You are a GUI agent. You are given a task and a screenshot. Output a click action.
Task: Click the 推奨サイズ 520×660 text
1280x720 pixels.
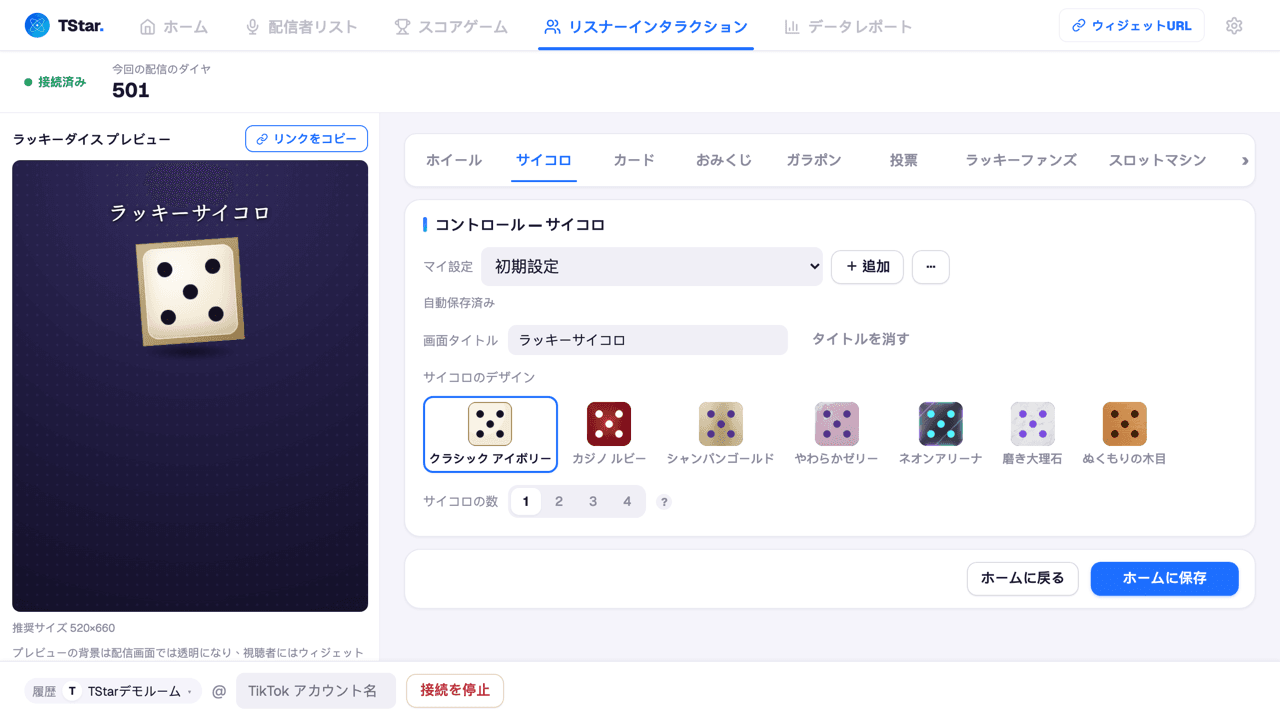64,628
